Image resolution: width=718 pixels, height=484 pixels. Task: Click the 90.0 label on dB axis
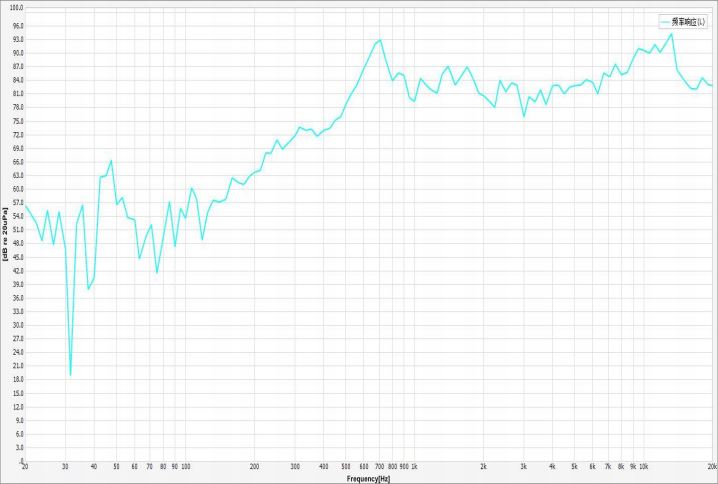pyautogui.click(x=18, y=53)
